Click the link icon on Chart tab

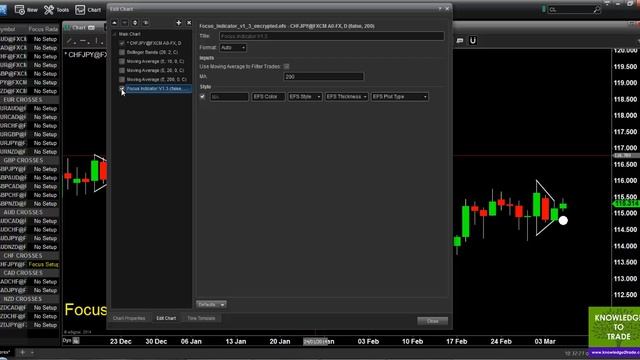point(91,28)
